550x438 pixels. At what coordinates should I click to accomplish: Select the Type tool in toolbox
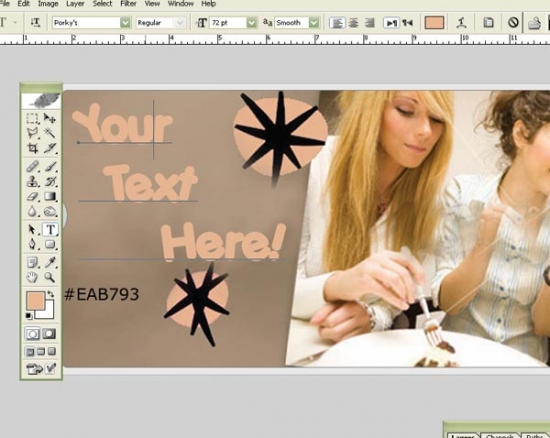point(50,229)
